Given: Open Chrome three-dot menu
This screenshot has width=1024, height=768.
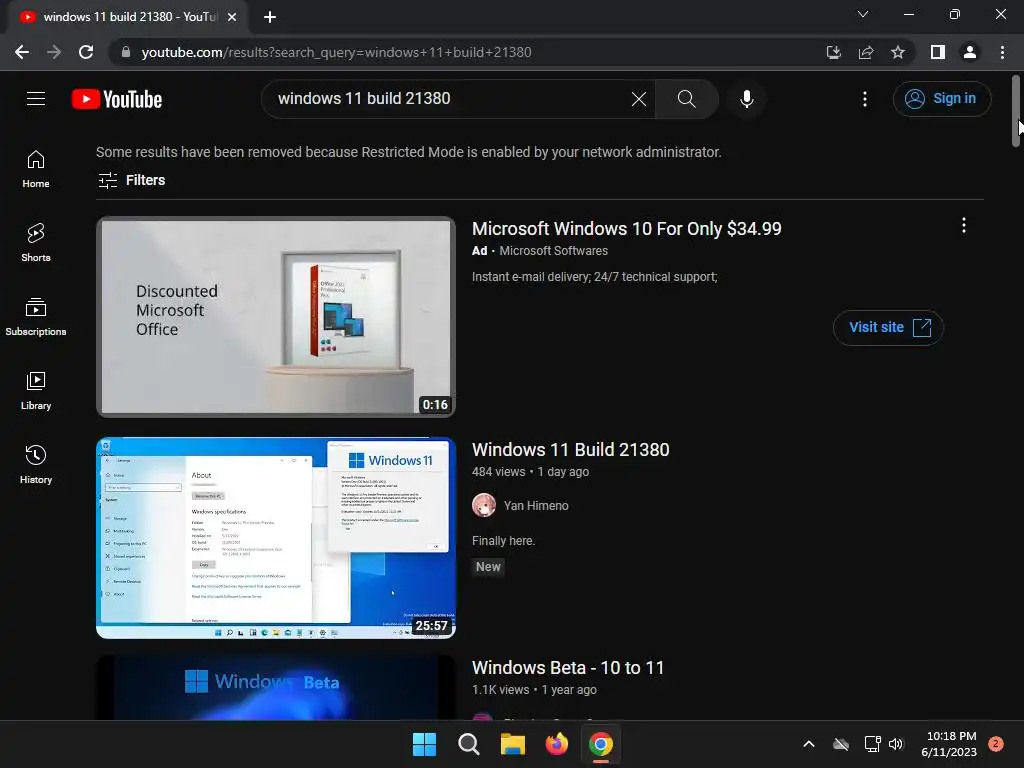Looking at the screenshot, I should pos(1002,52).
